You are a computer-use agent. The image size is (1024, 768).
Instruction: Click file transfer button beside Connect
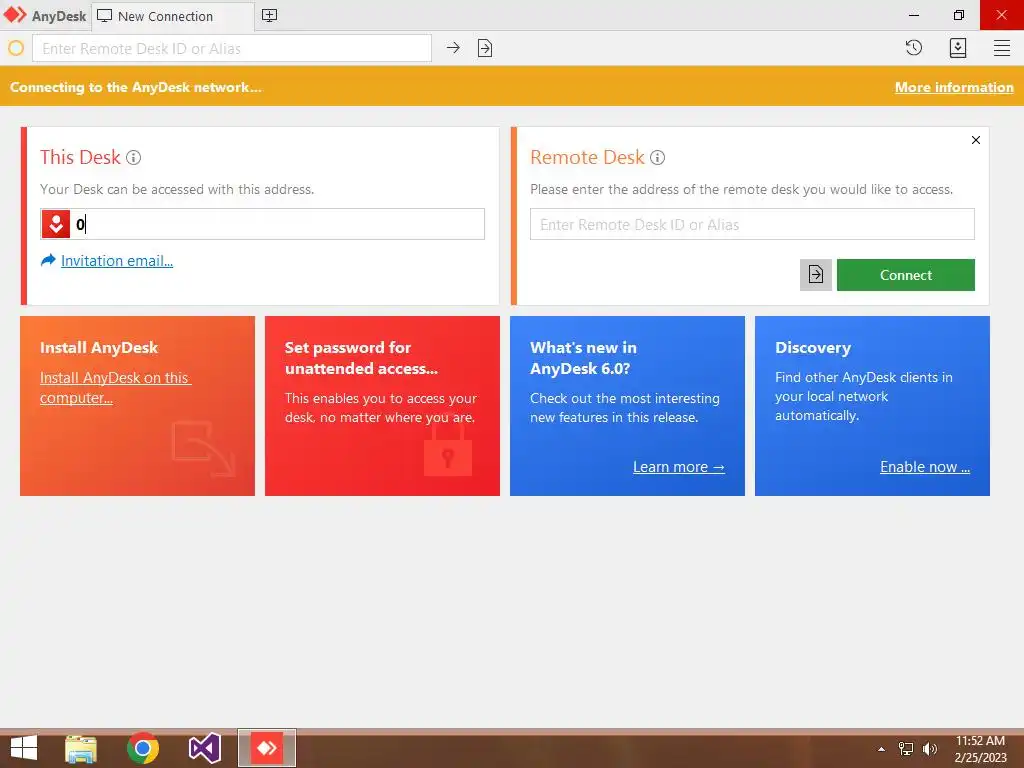click(x=816, y=274)
